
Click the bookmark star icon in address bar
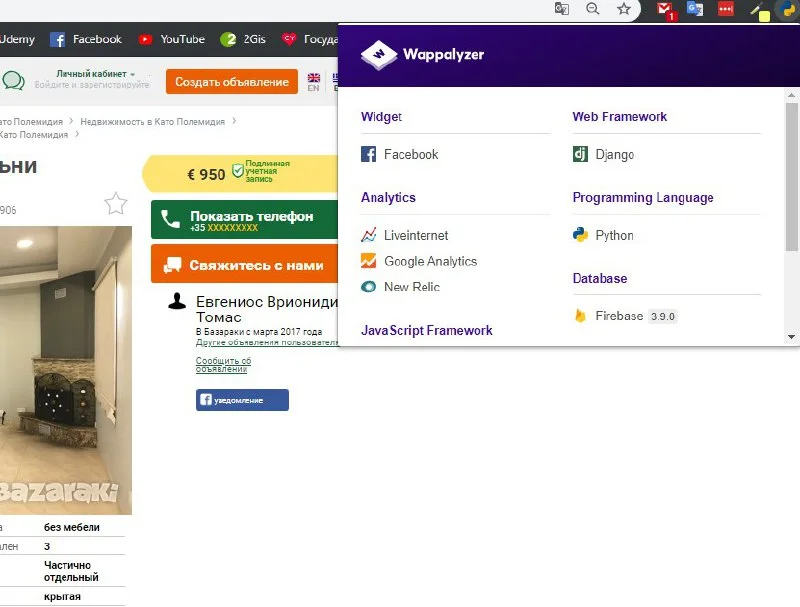[x=624, y=9]
